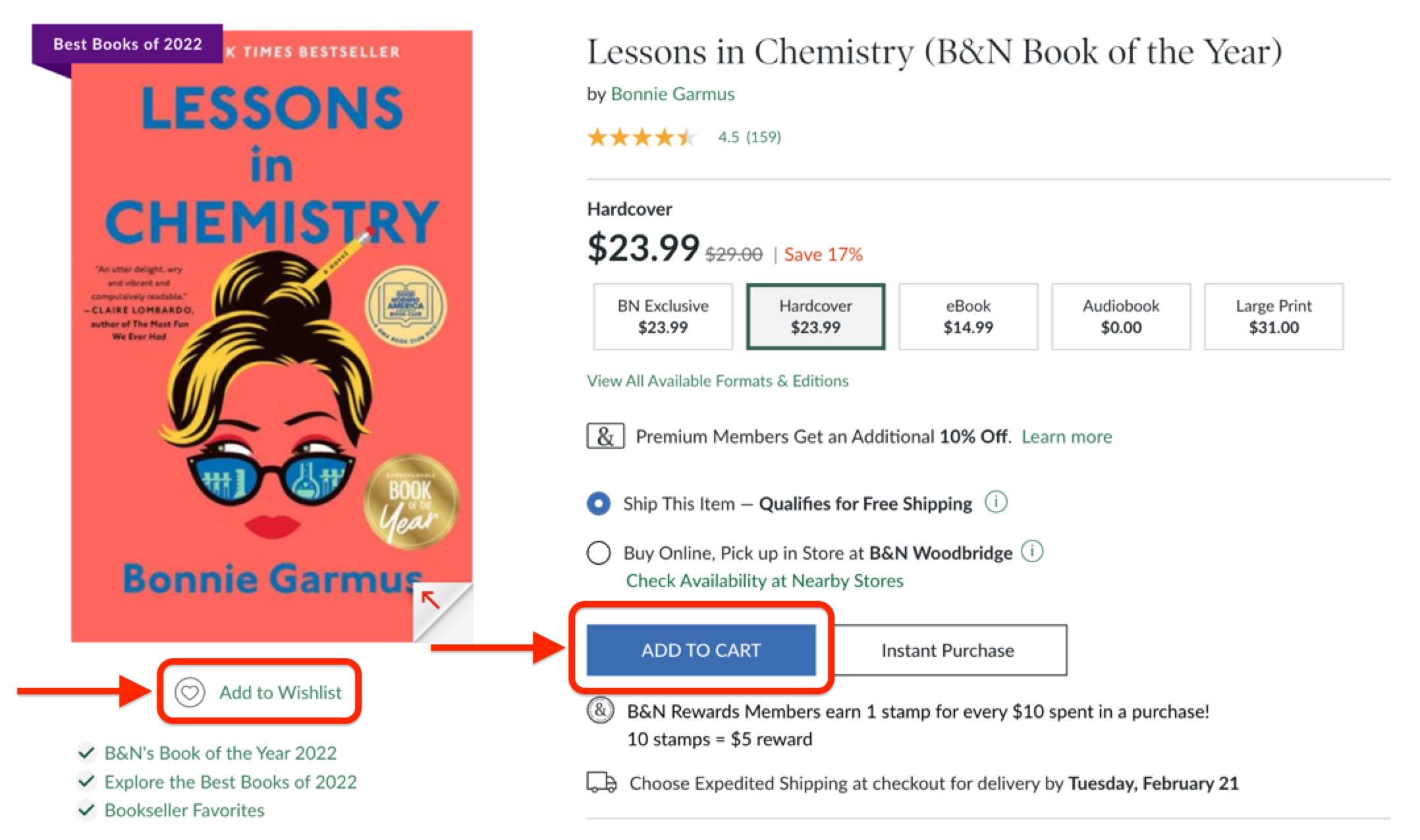Choose the eBook $14.99 format
Viewport: 1420px width, 840px height.
coord(968,317)
